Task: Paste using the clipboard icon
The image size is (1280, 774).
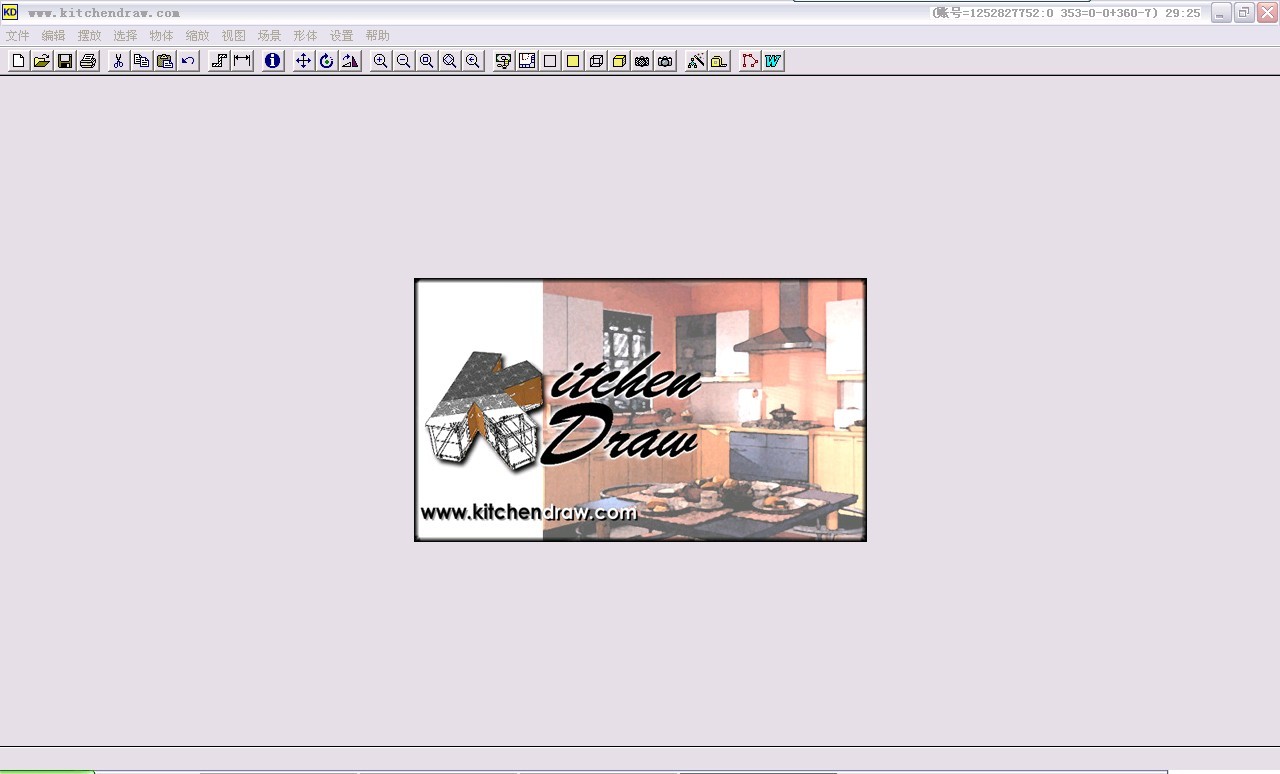Action: pyautogui.click(x=165, y=61)
